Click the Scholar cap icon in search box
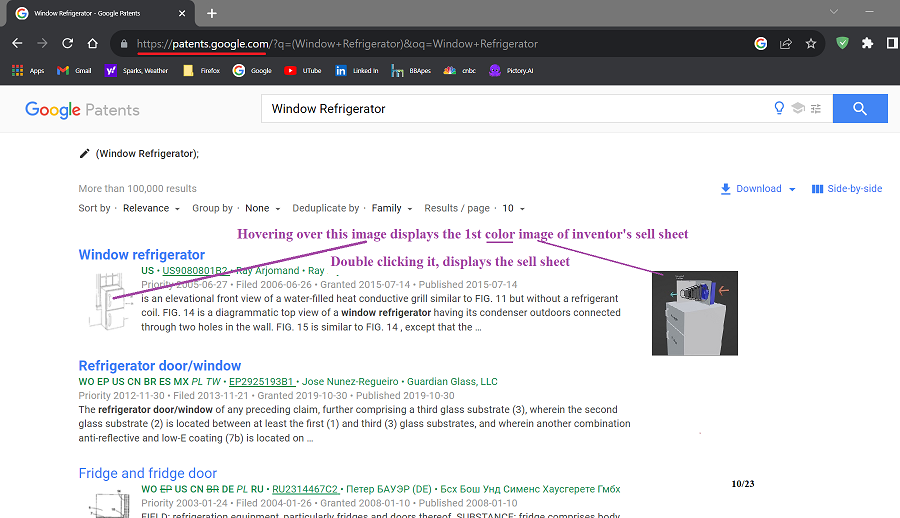900x518 pixels. pos(798,108)
